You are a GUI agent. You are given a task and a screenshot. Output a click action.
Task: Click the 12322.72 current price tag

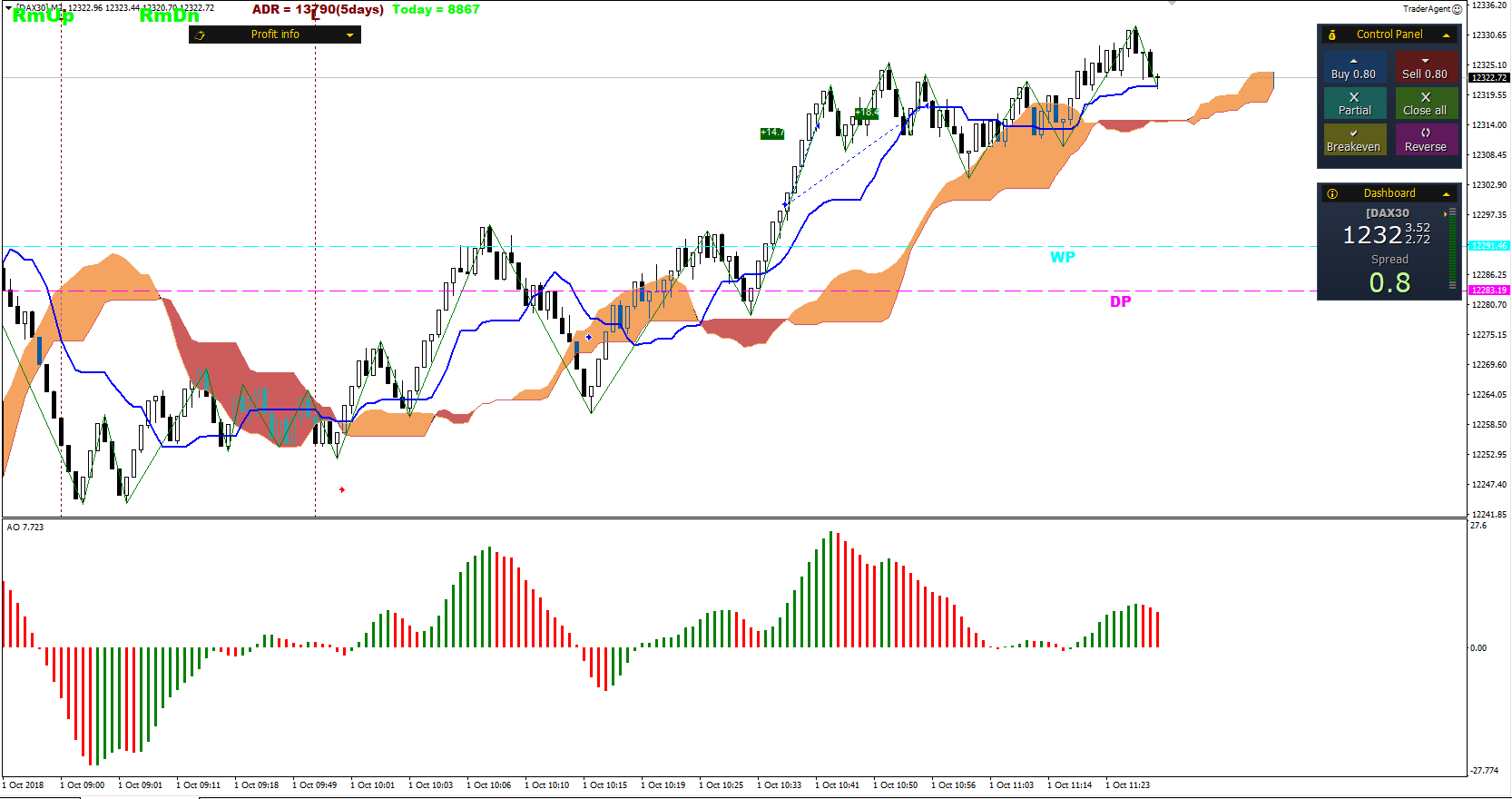point(1488,78)
